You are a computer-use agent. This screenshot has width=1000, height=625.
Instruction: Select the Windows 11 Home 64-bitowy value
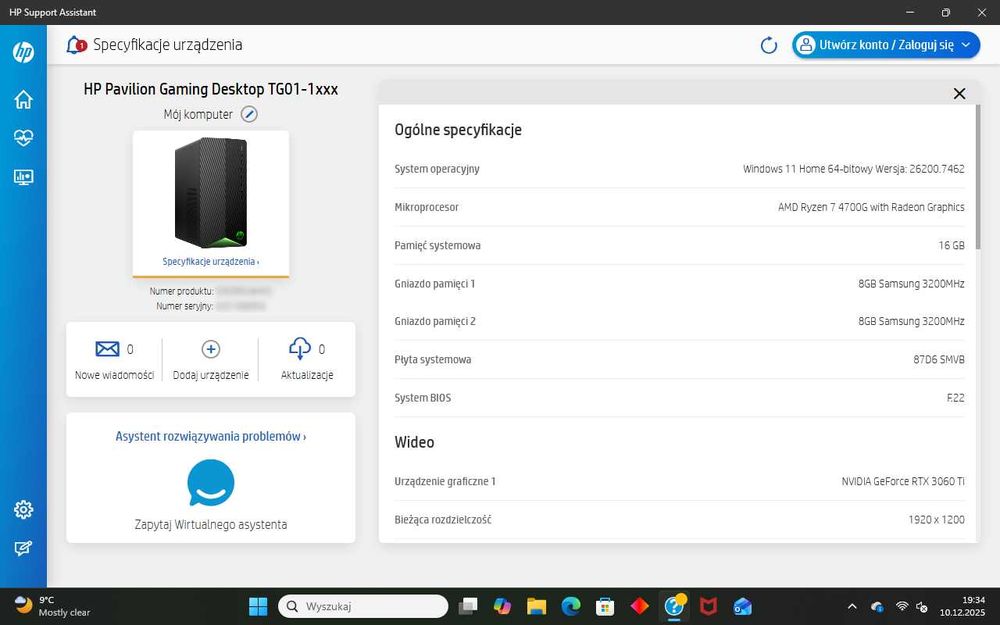[x=853, y=169]
